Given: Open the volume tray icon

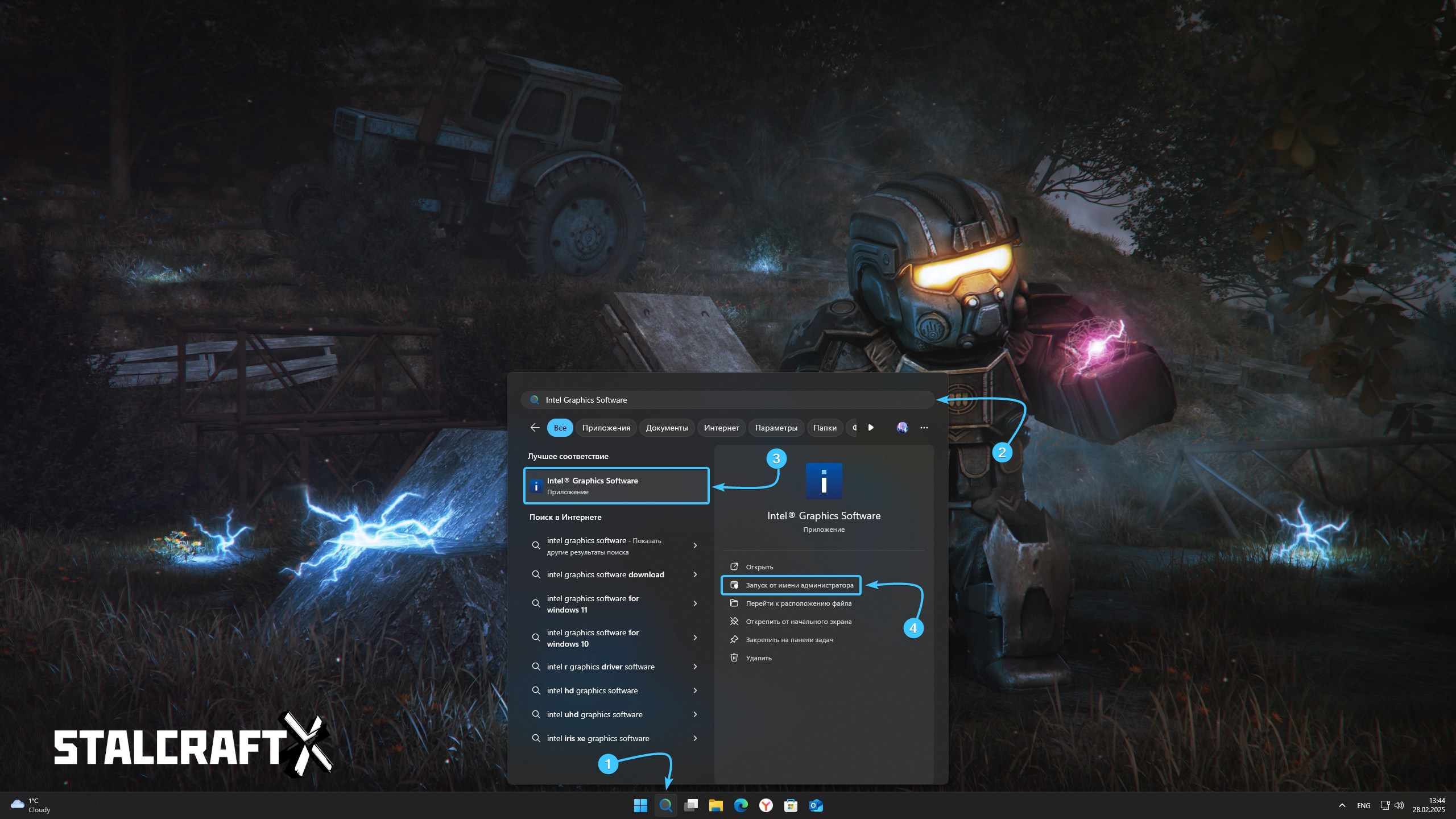Looking at the screenshot, I should (1399, 805).
